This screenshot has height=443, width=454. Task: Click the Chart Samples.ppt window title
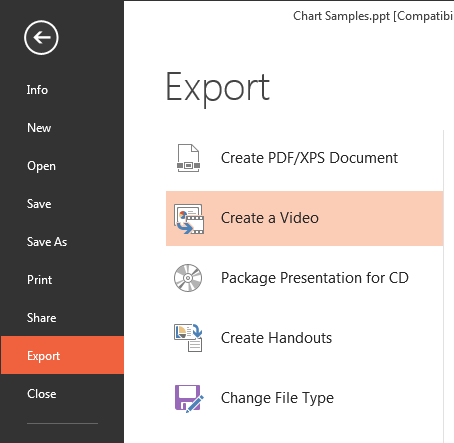[373, 16]
